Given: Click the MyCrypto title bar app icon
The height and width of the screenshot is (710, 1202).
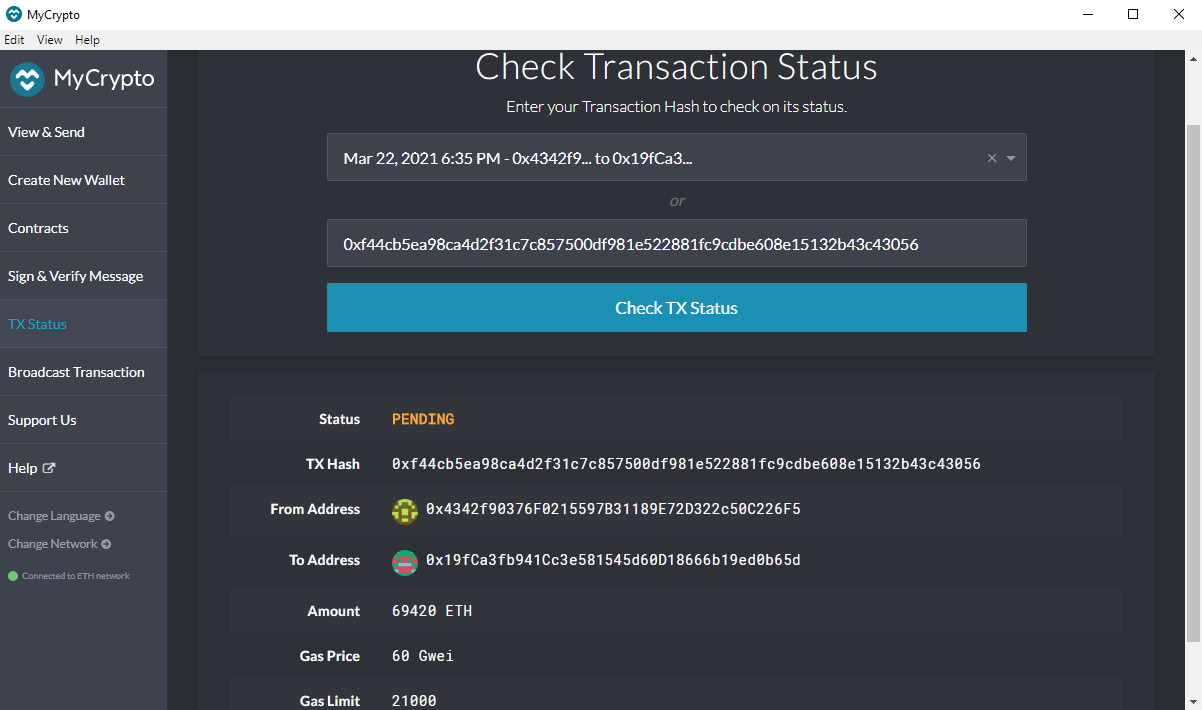Looking at the screenshot, I should (x=13, y=14).
